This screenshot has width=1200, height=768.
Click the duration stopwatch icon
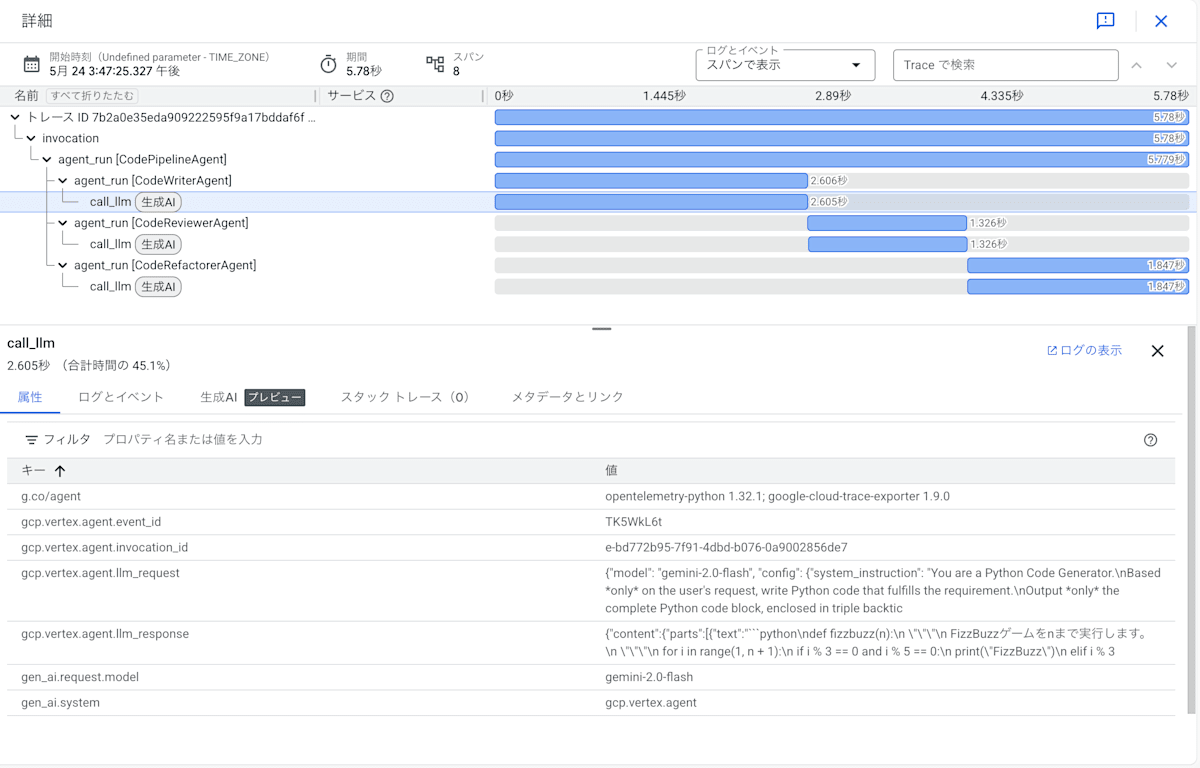(328, 64)
